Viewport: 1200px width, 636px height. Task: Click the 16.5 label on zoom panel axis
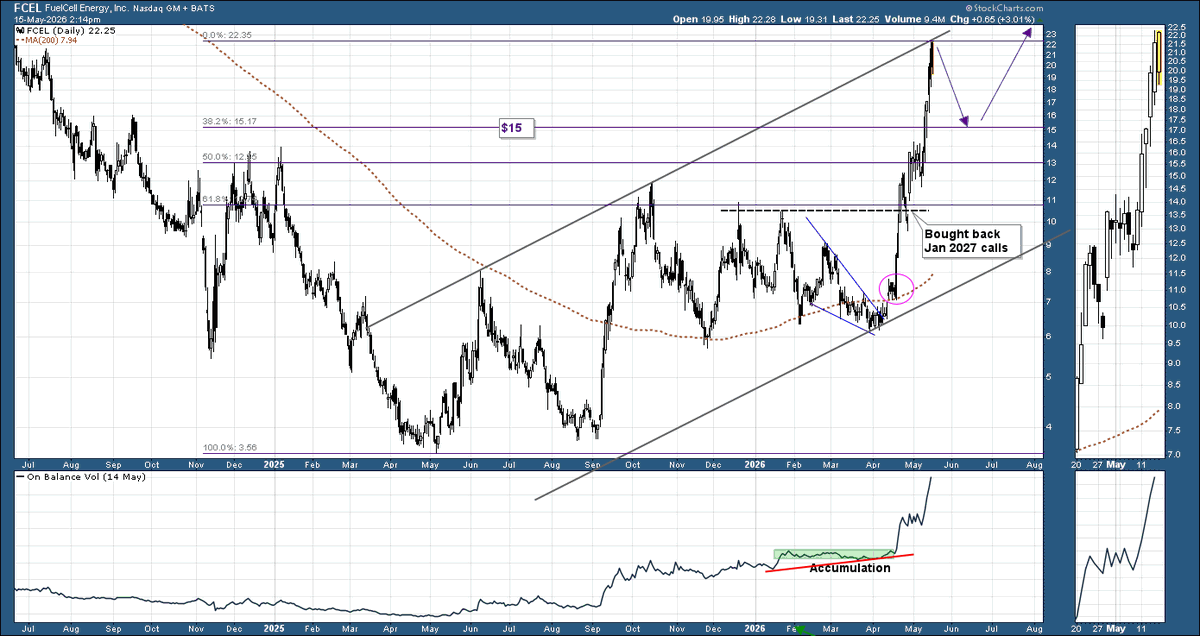pos(1176,142)
